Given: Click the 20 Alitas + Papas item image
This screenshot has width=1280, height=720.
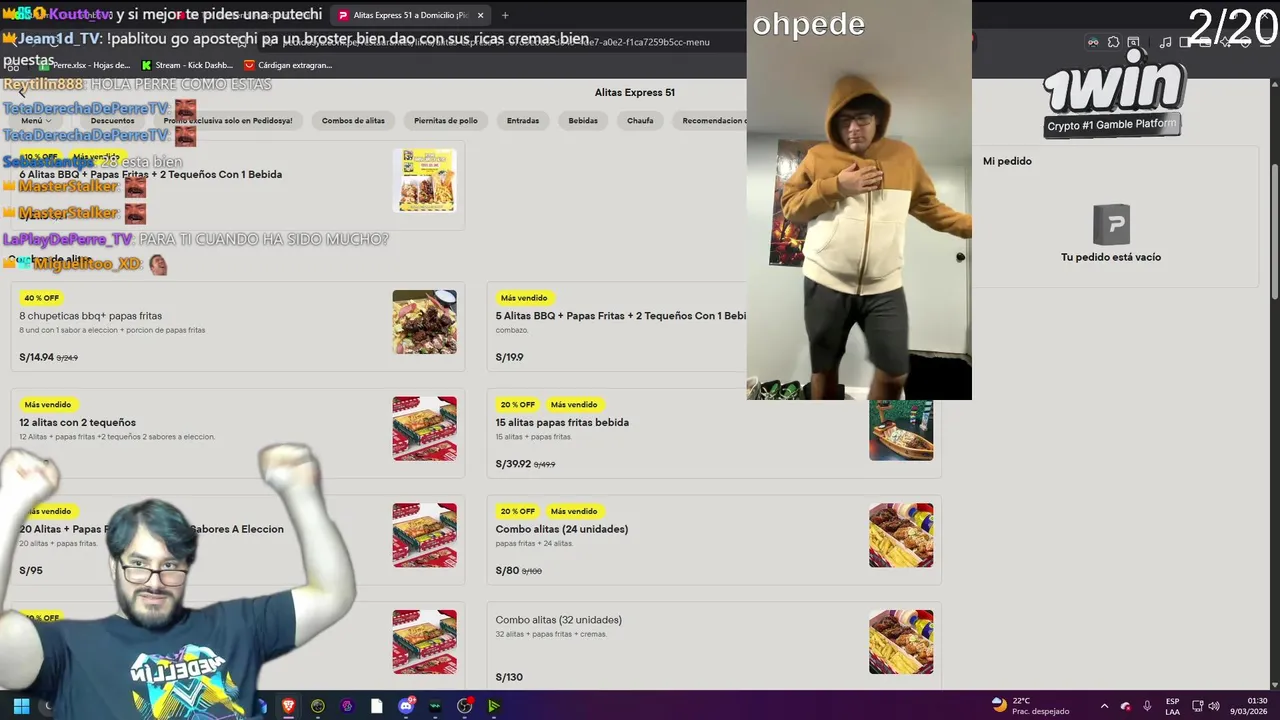Looking at the screenshot, I should pos(424,535).
